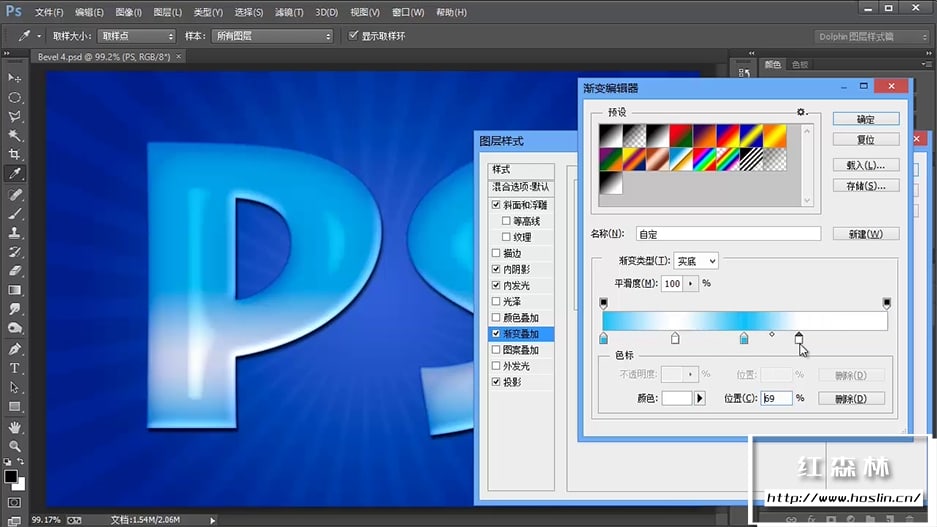Image resolution: width=937 pixels, height=527 pixels.
Task: Click the 名称 input field
Action: click(x=728, y=234)
